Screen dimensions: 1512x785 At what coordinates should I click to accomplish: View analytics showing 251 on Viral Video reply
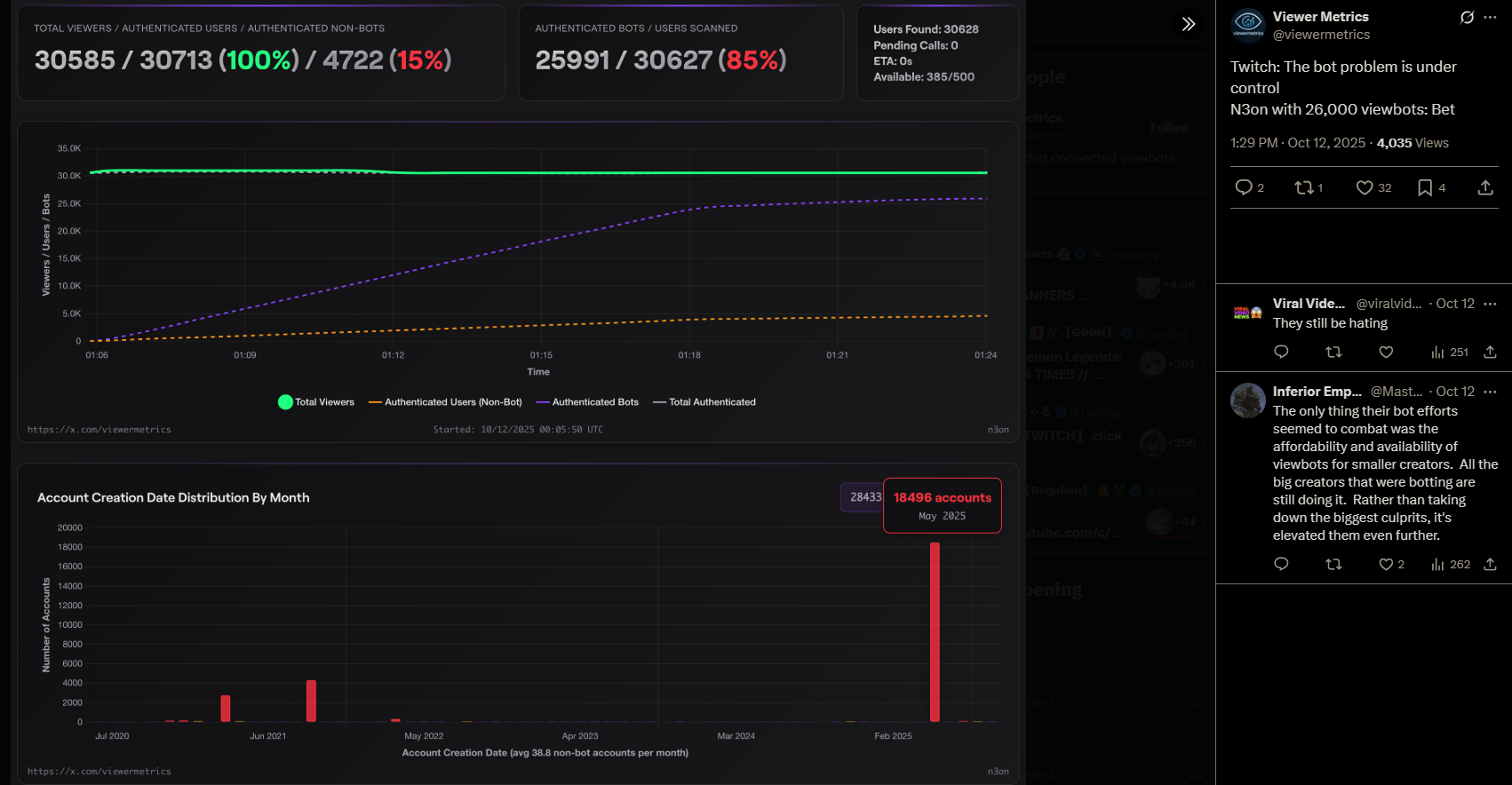1450,353
